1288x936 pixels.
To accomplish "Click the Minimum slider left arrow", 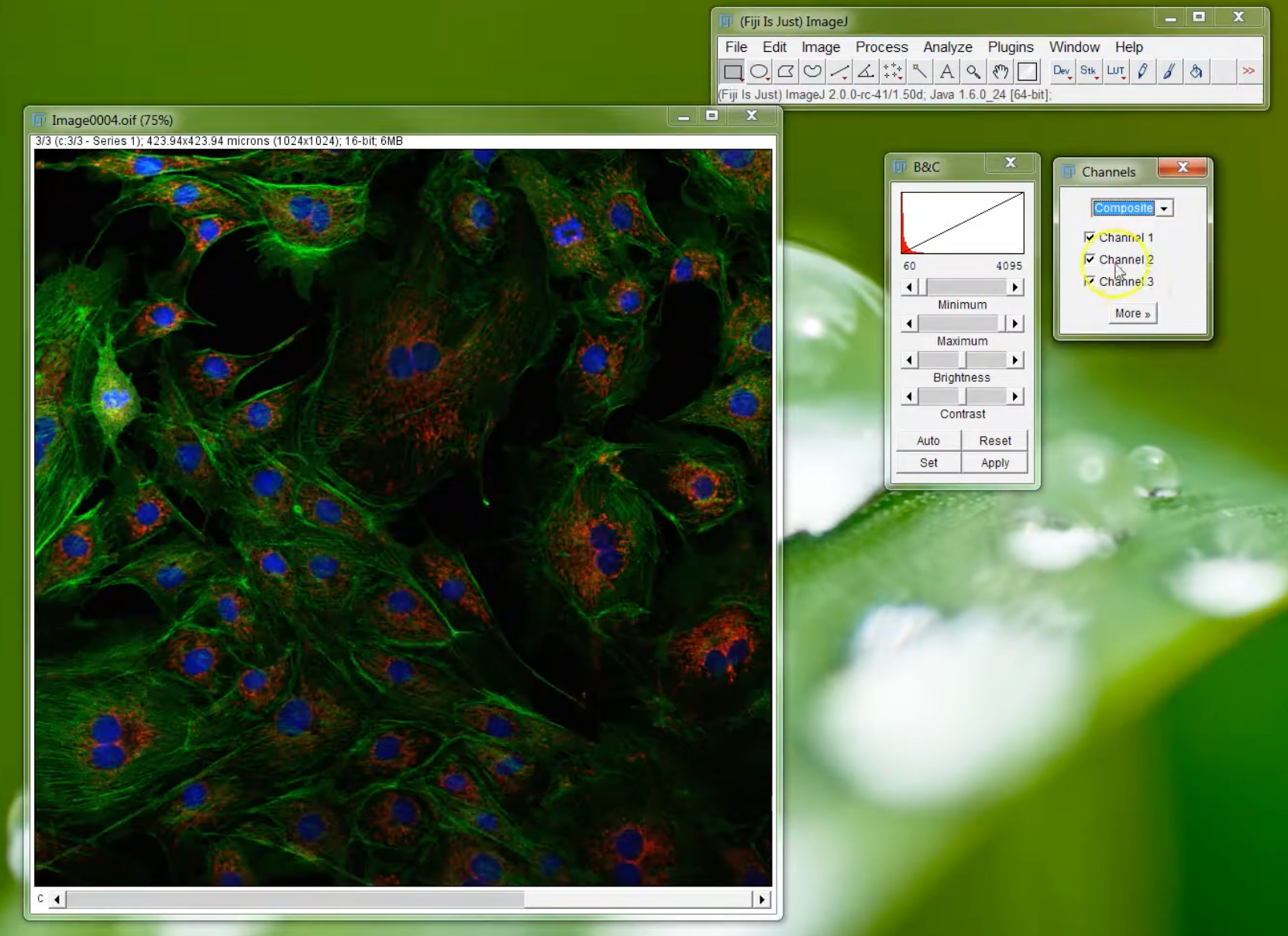I will tap(910, 287).
